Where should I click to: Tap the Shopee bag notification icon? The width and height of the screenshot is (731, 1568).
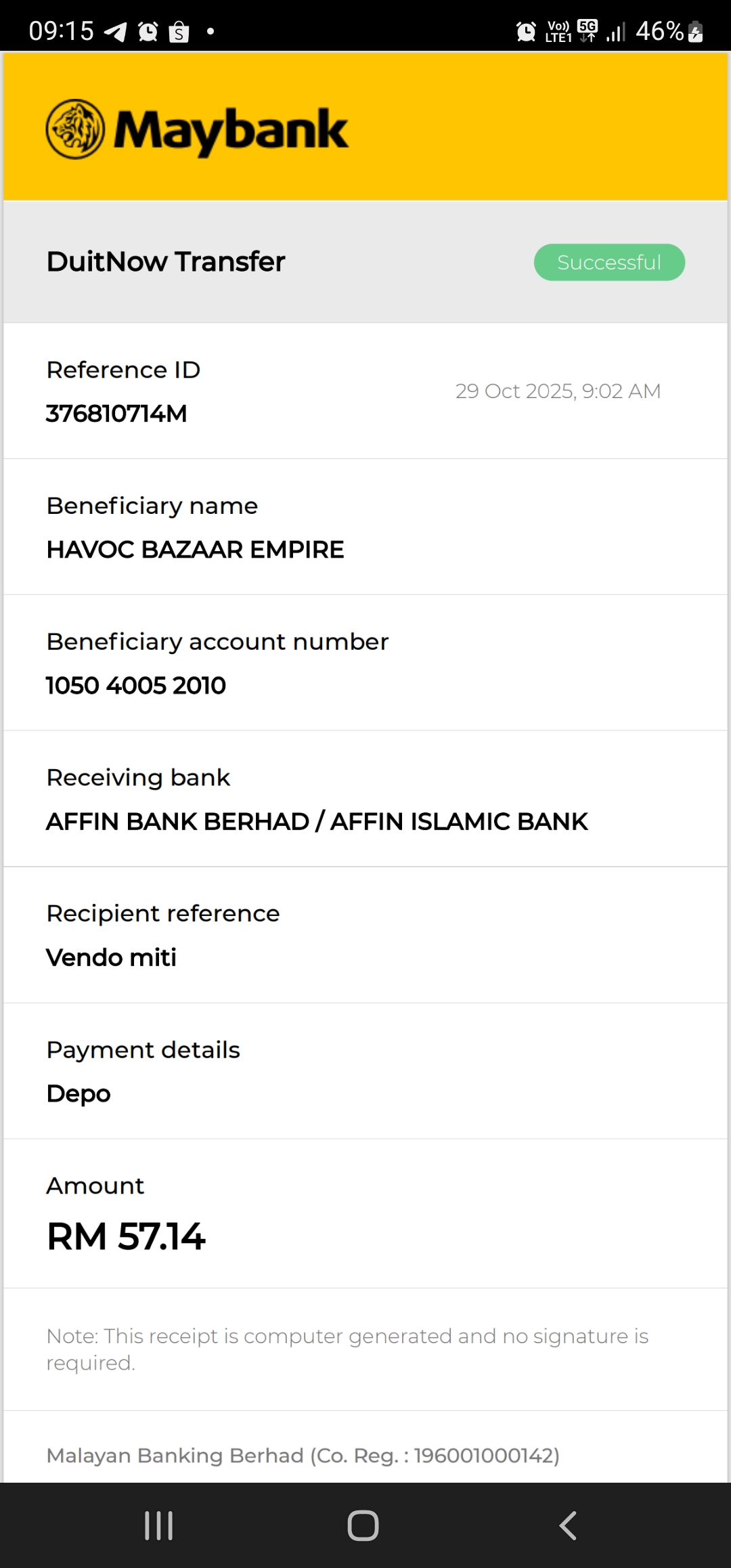click(179, 32)
